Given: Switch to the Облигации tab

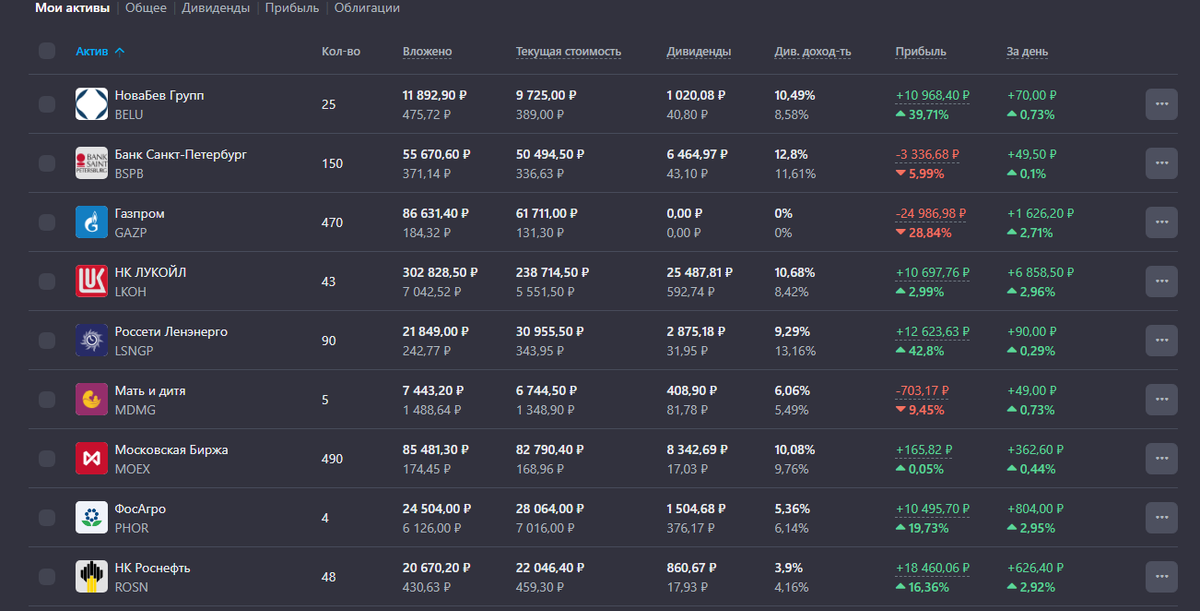Looking at the screenshot, I should point(367,8).
